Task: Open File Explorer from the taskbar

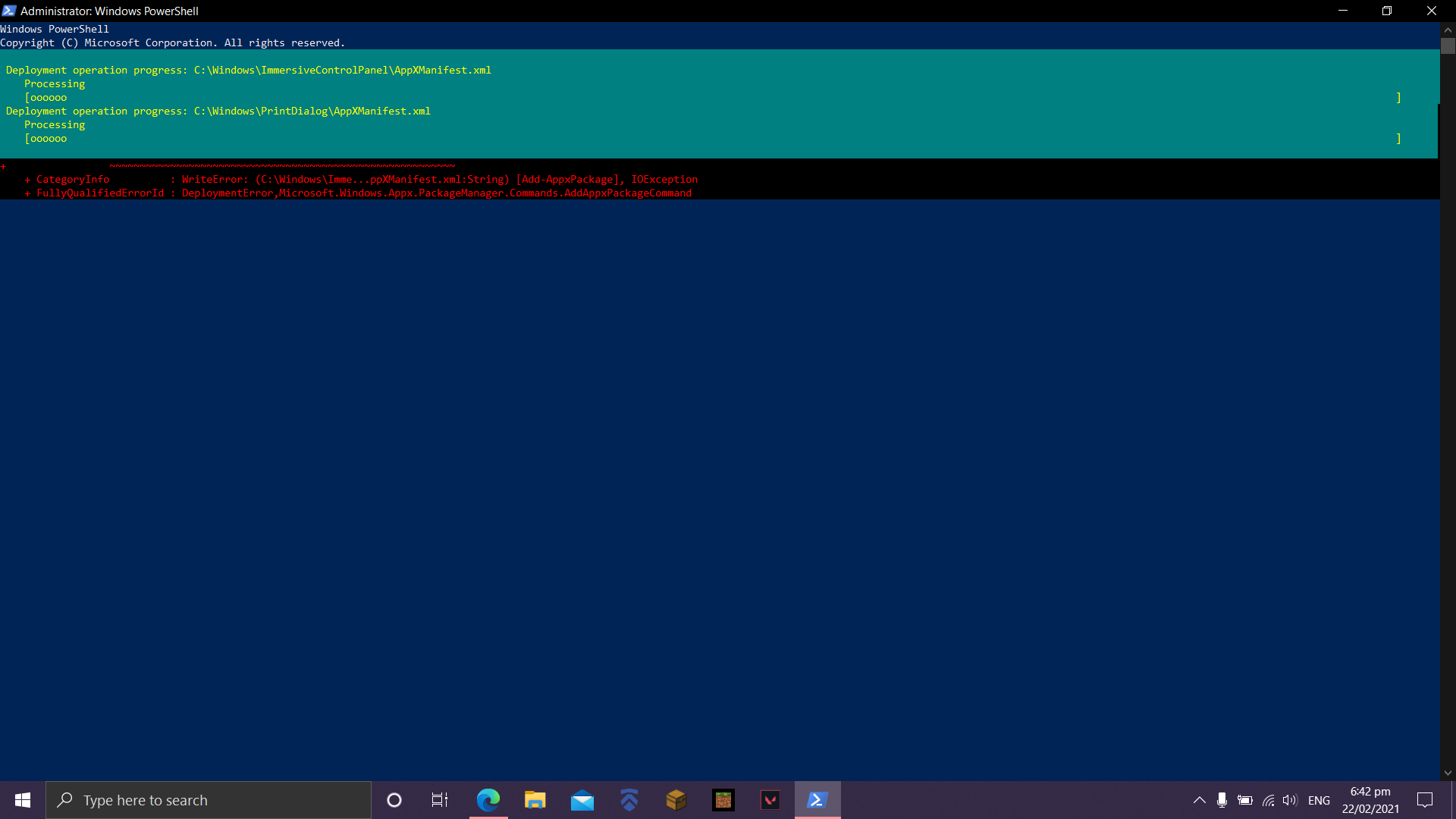Action: [x=535, y=800]
